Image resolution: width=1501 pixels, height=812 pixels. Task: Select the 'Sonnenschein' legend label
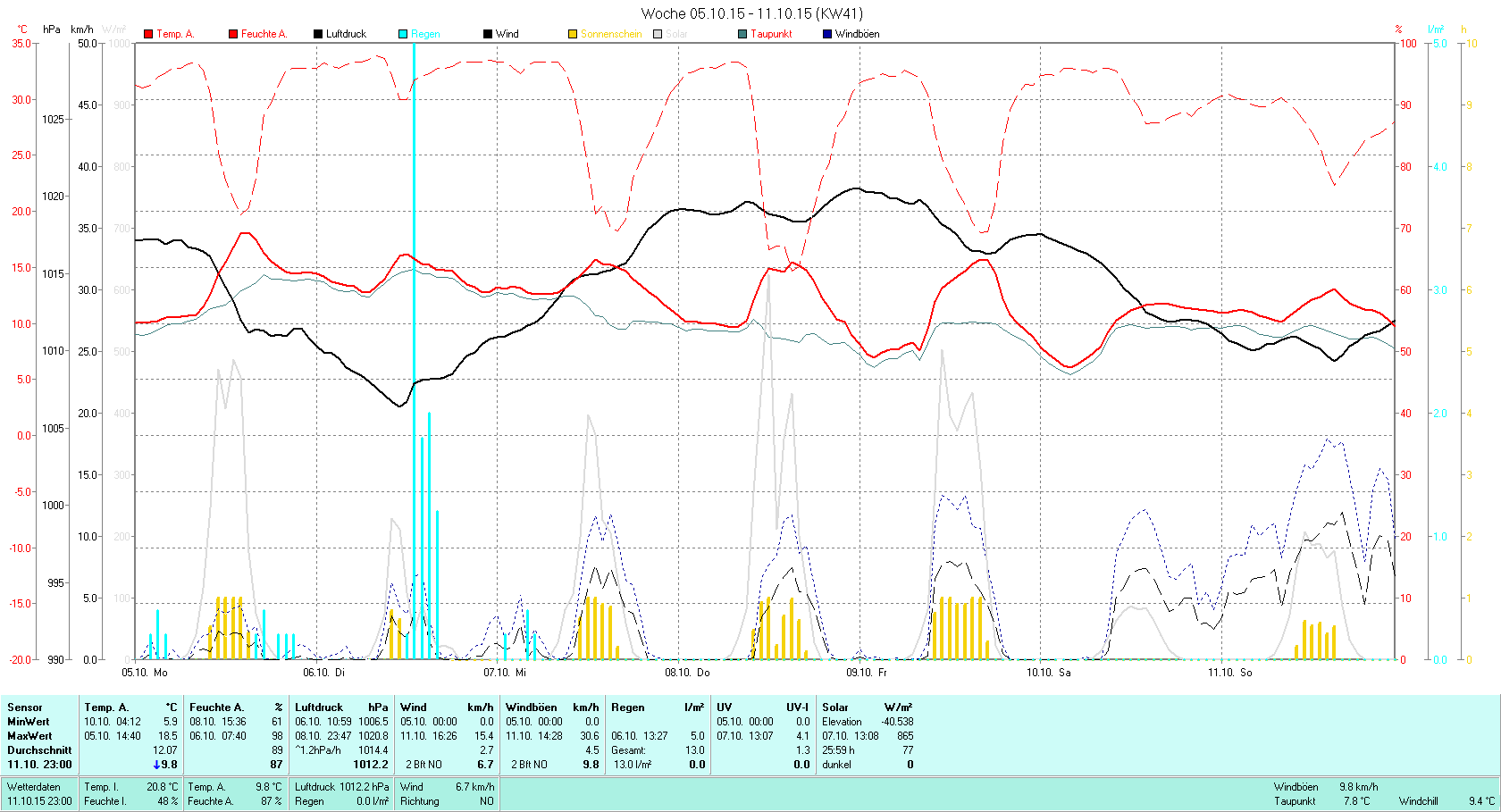611,34
